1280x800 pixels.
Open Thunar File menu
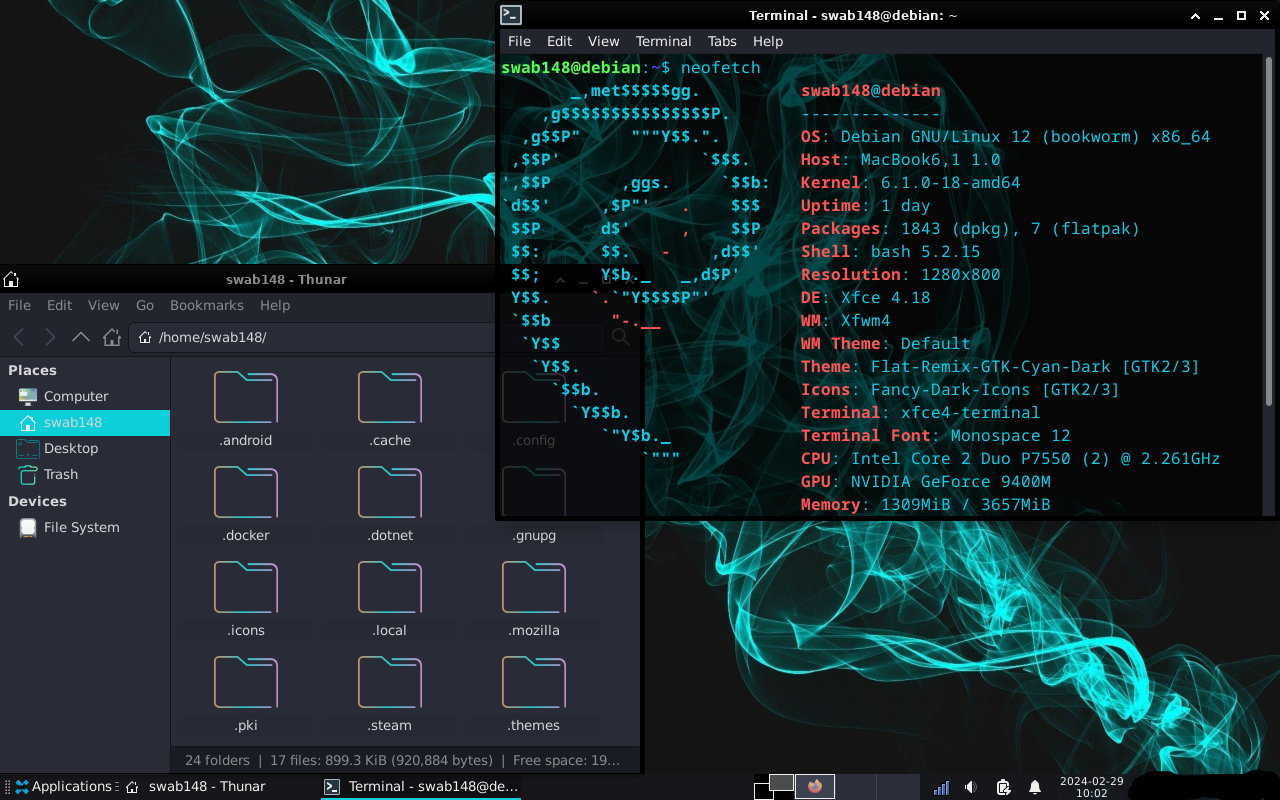[19, 305]
